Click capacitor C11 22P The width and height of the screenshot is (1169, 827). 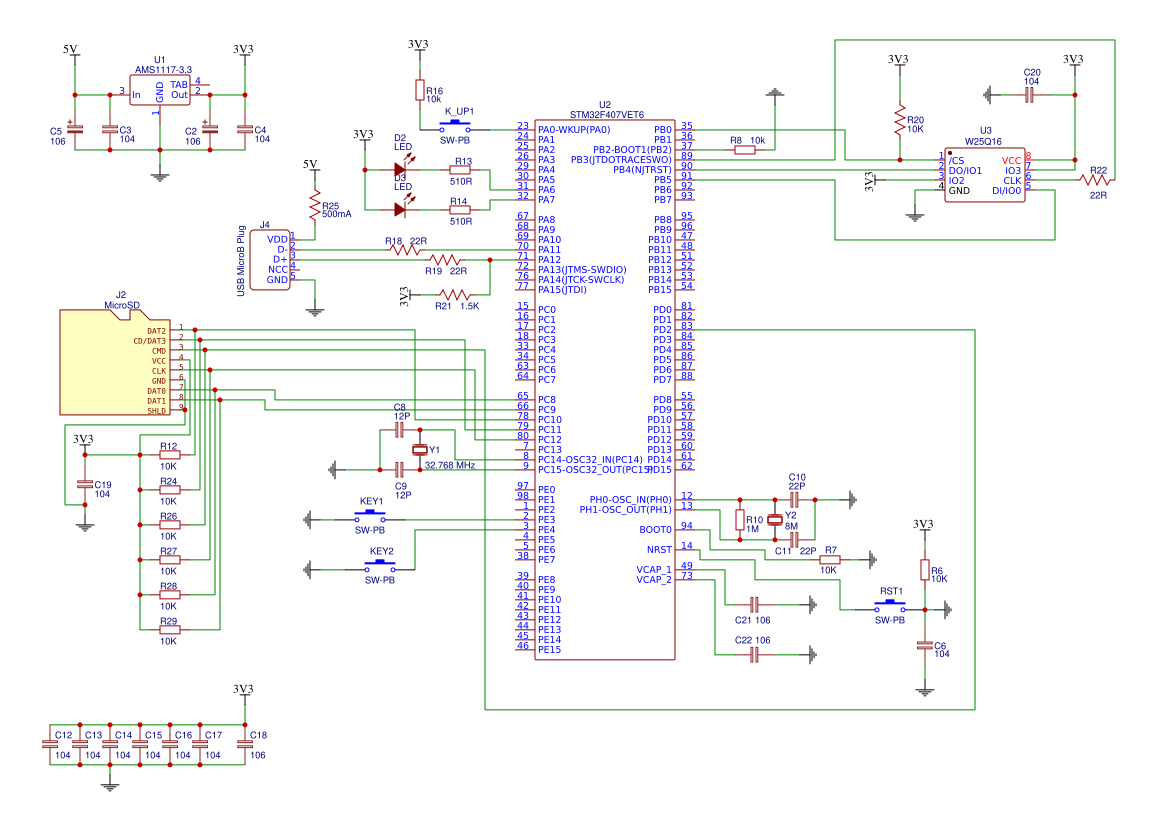(x=795, y=539)
